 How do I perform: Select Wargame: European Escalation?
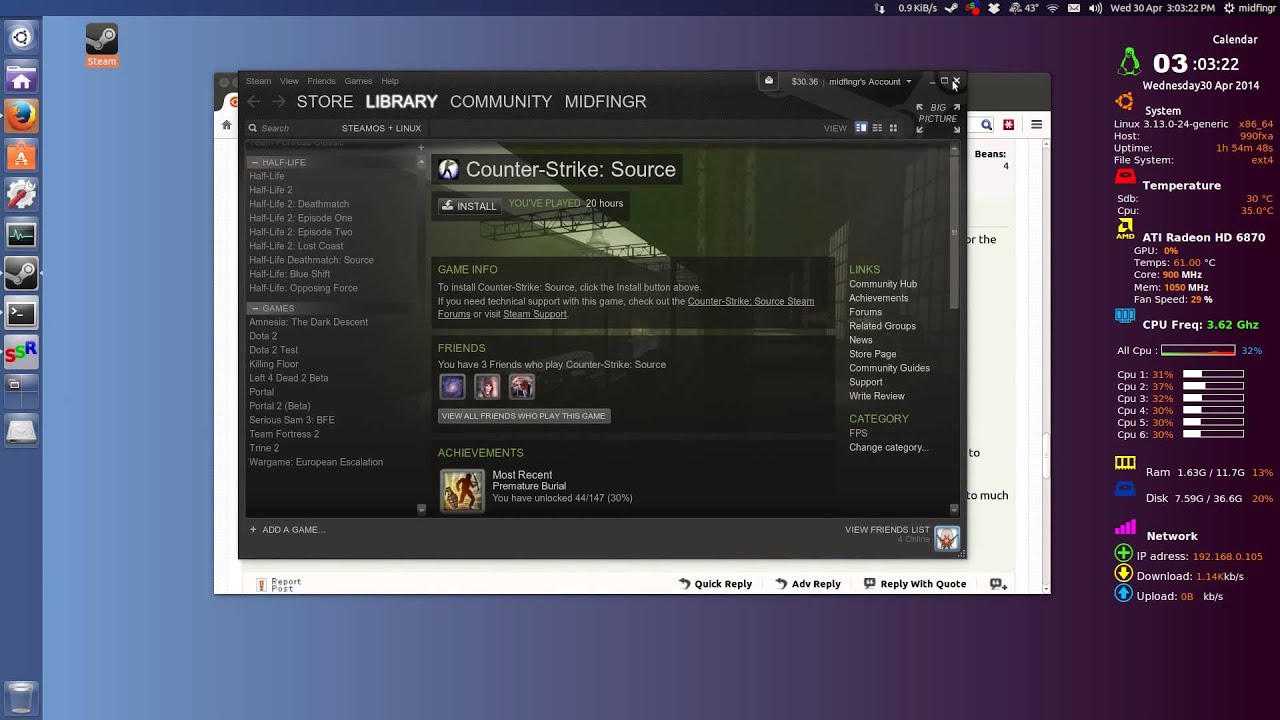pyautogui.click(x=316, y=462)
